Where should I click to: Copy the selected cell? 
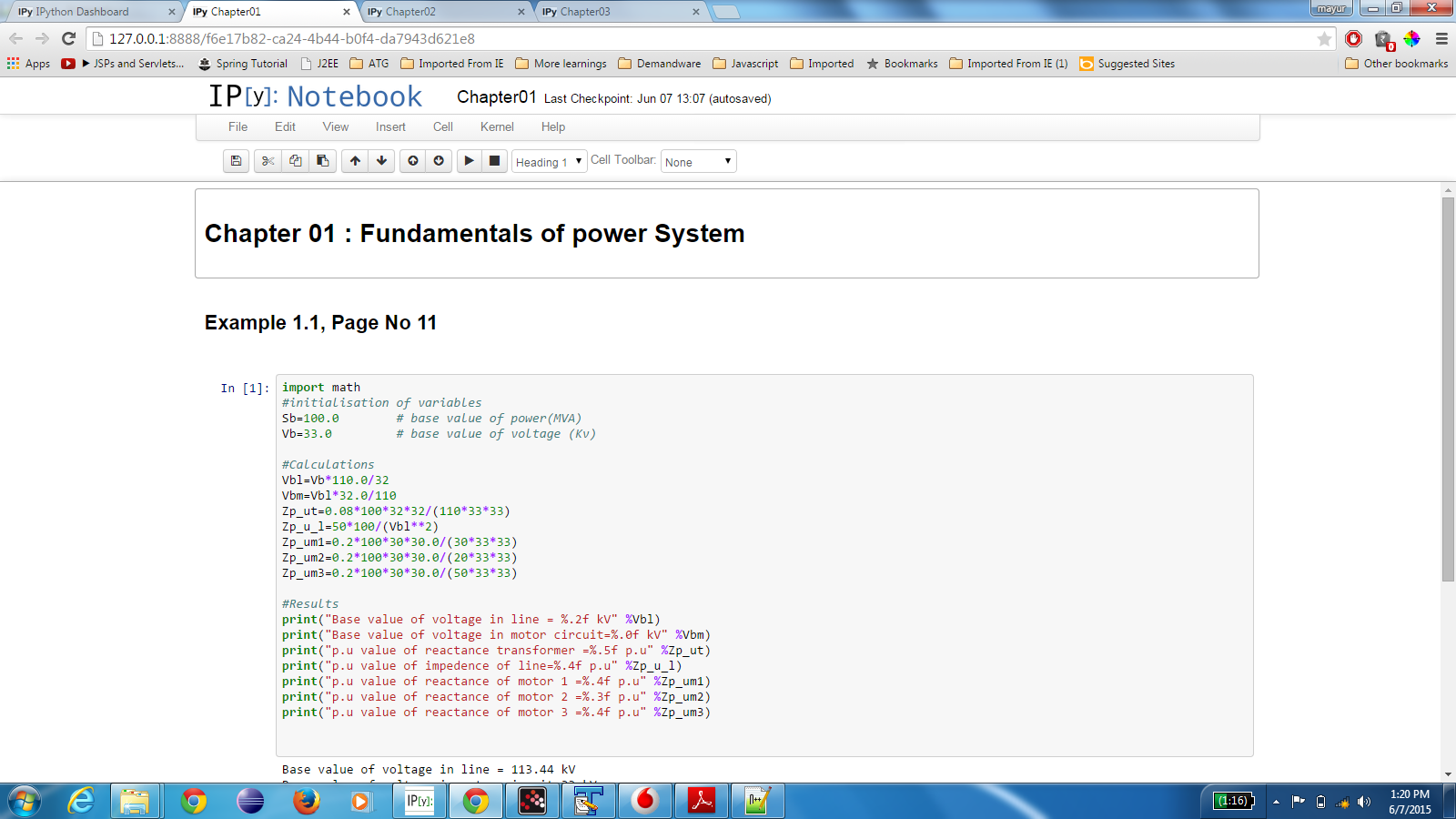tap(295, 161)
